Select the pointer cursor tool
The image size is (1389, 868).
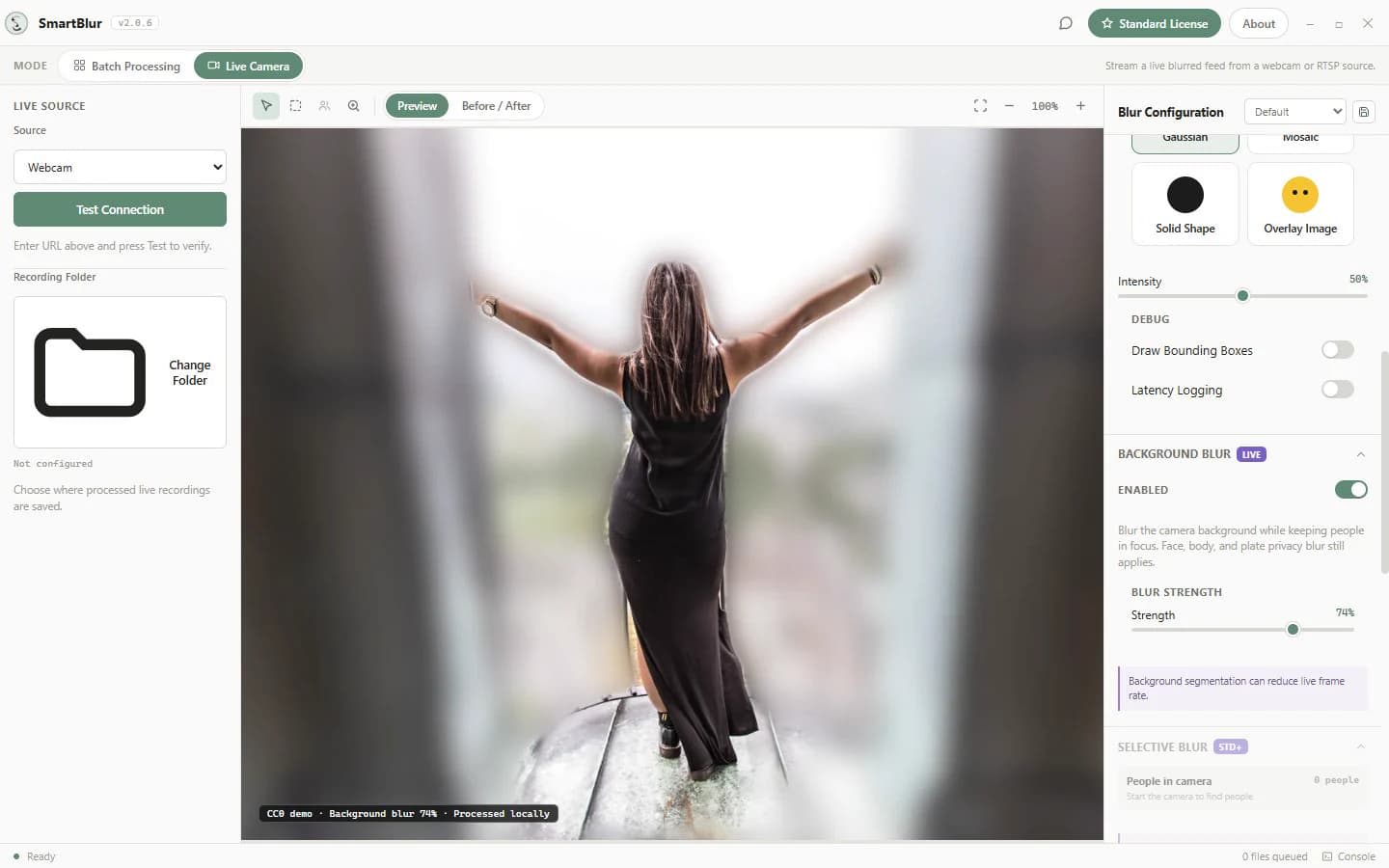tap(266, 106)
